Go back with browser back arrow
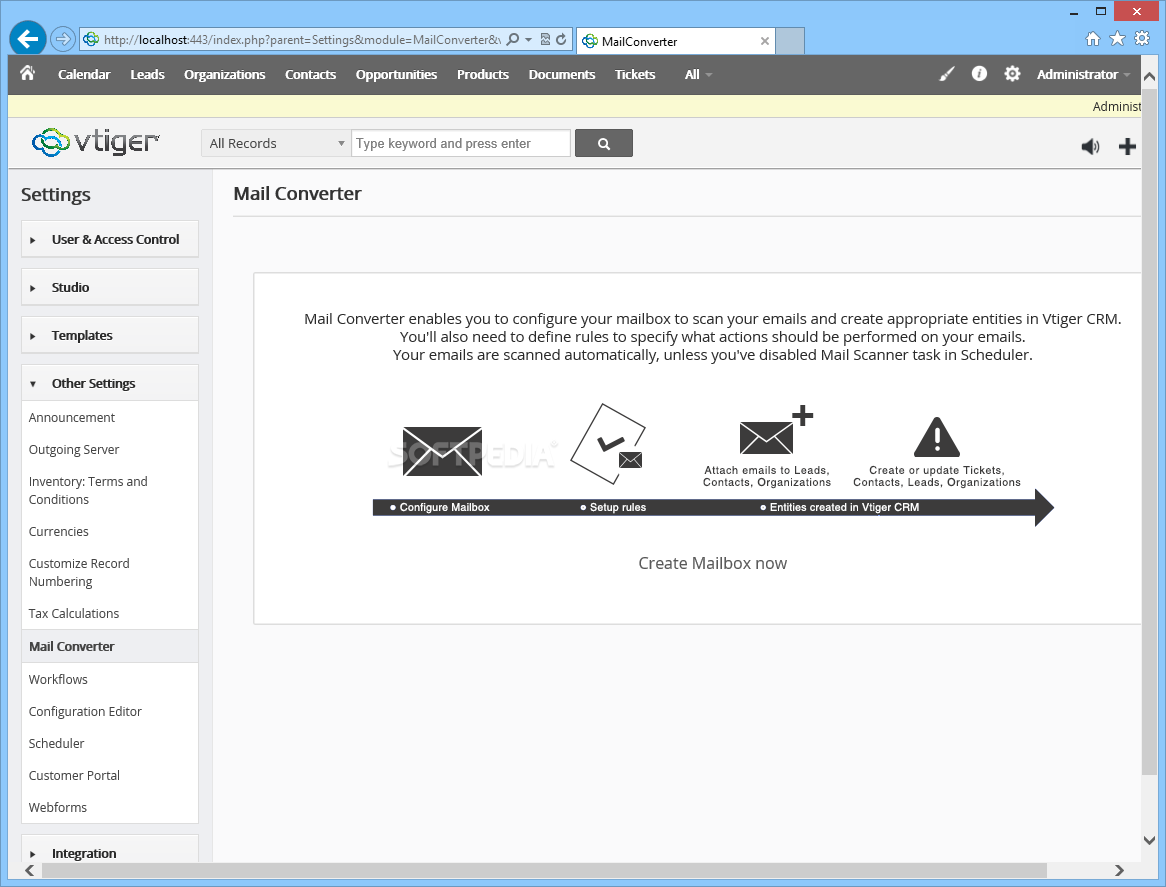The width and height of the screenshot is (1166, 887). (x=28, y=39)
